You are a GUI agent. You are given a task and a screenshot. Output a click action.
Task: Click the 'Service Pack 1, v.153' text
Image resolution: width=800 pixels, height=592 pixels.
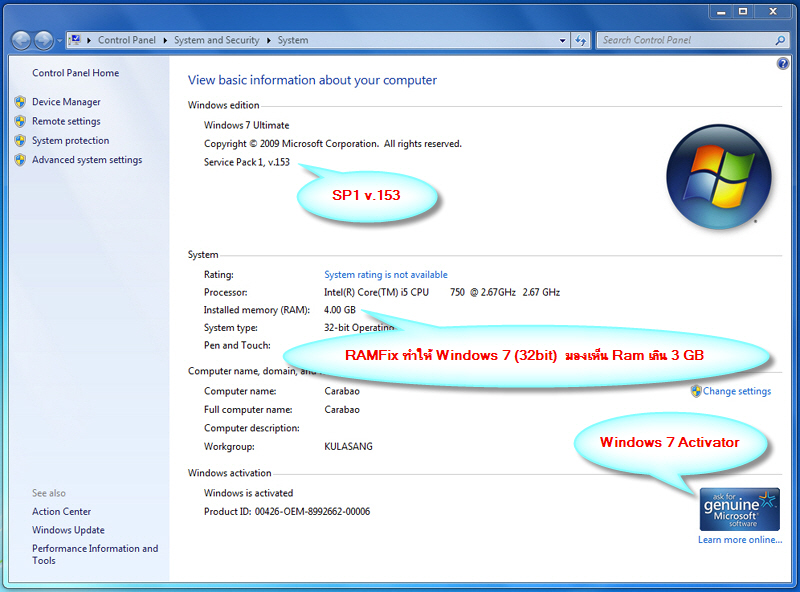246,162
